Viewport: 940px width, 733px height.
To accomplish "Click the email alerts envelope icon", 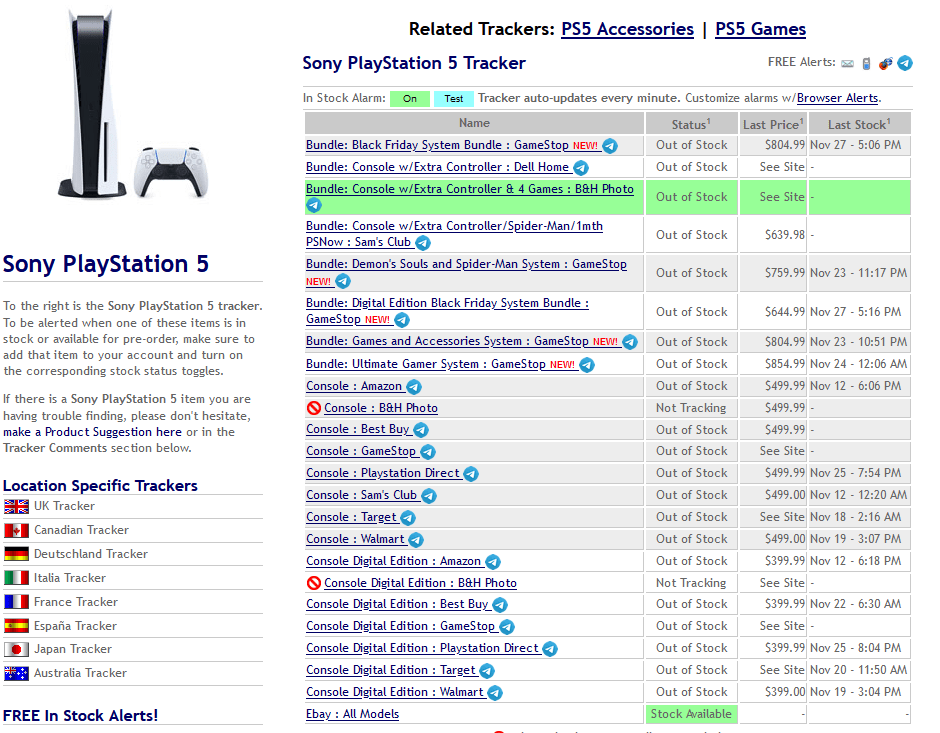I will coord(848,63).
